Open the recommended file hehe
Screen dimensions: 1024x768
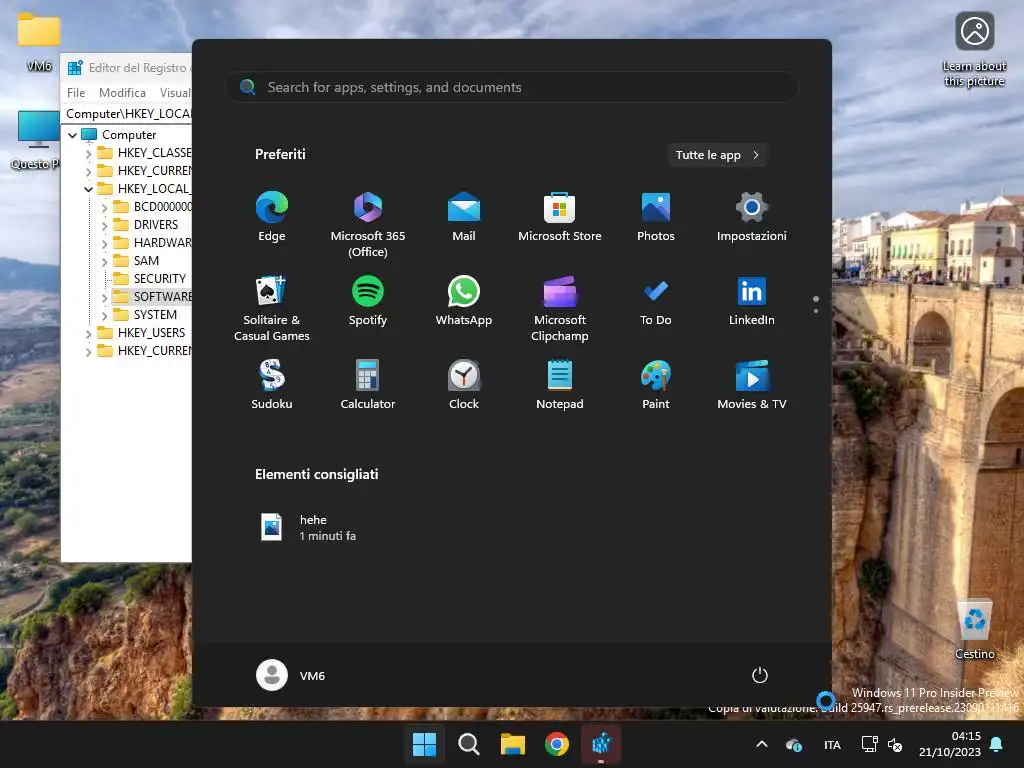click(x=309, y=528)
